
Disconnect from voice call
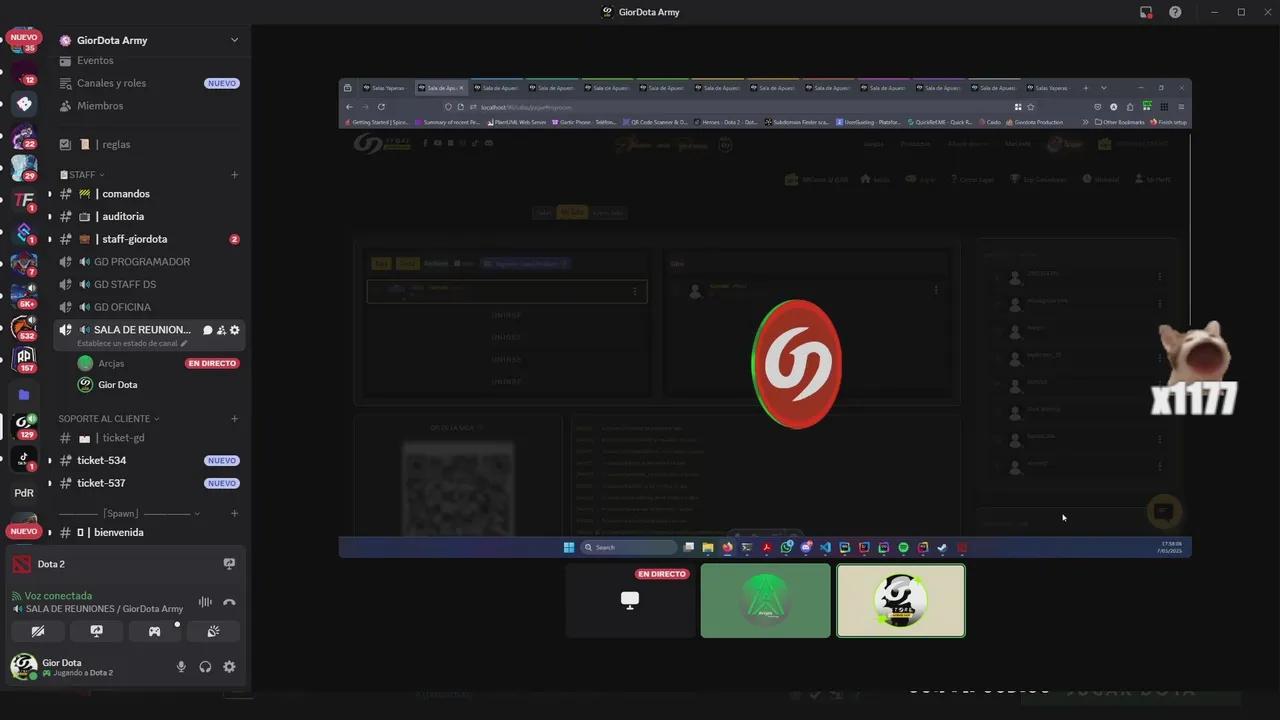[x=229, y=602]
